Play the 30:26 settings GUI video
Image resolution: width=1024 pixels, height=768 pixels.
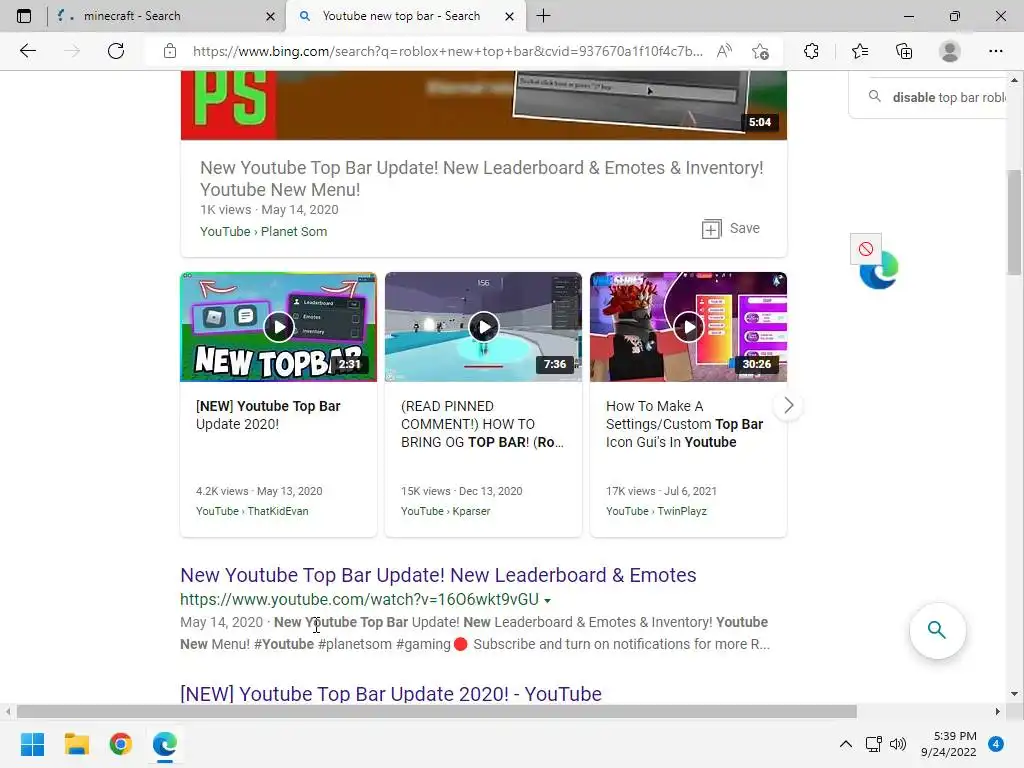[688, 327]
